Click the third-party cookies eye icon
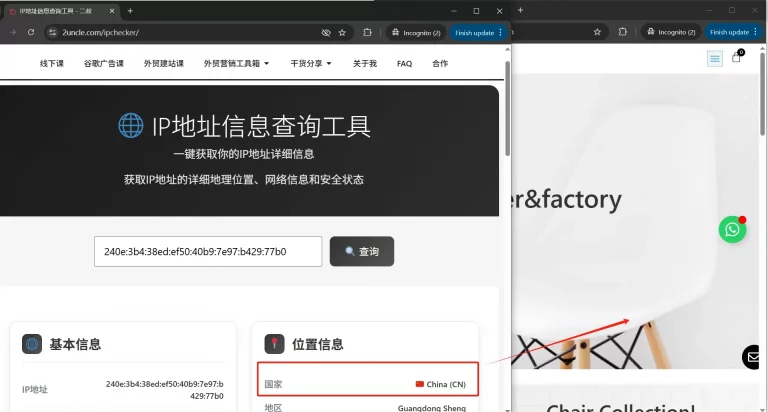 click(326, 33)
